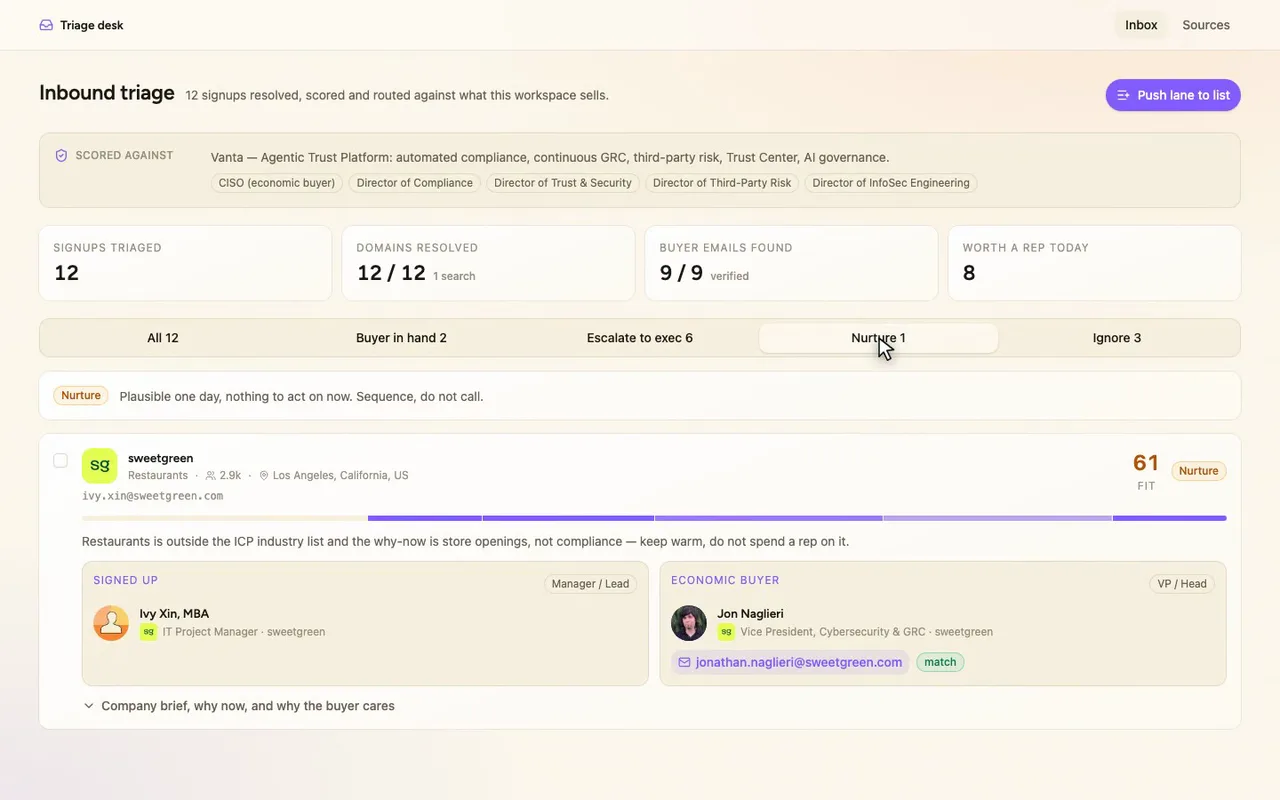
Task: View the Ignore 3 lane
Action: pyautogui.click(x=1117, y=338)
